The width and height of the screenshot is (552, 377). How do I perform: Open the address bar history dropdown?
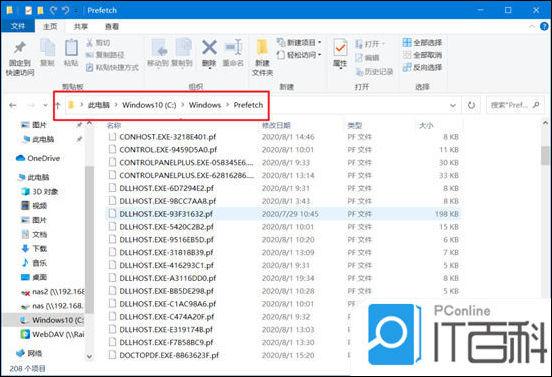(453, 105)
